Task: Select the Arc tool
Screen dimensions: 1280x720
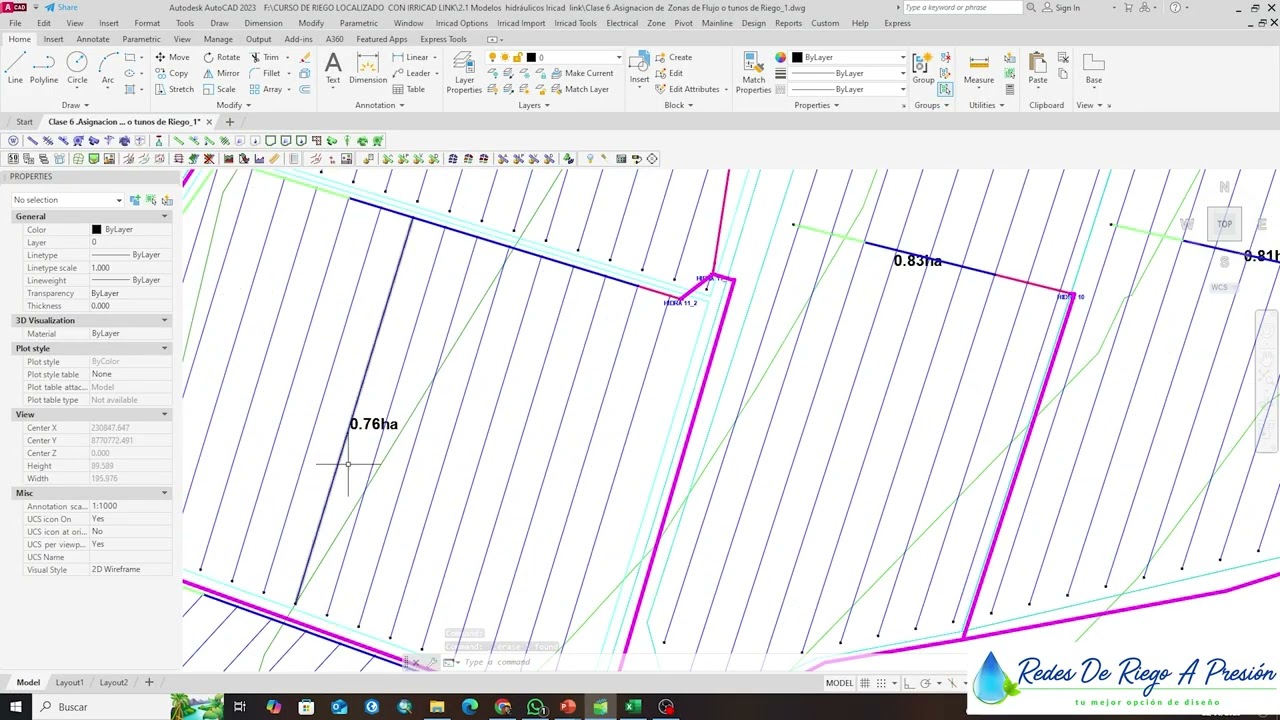Action: [x=107, y=68]
